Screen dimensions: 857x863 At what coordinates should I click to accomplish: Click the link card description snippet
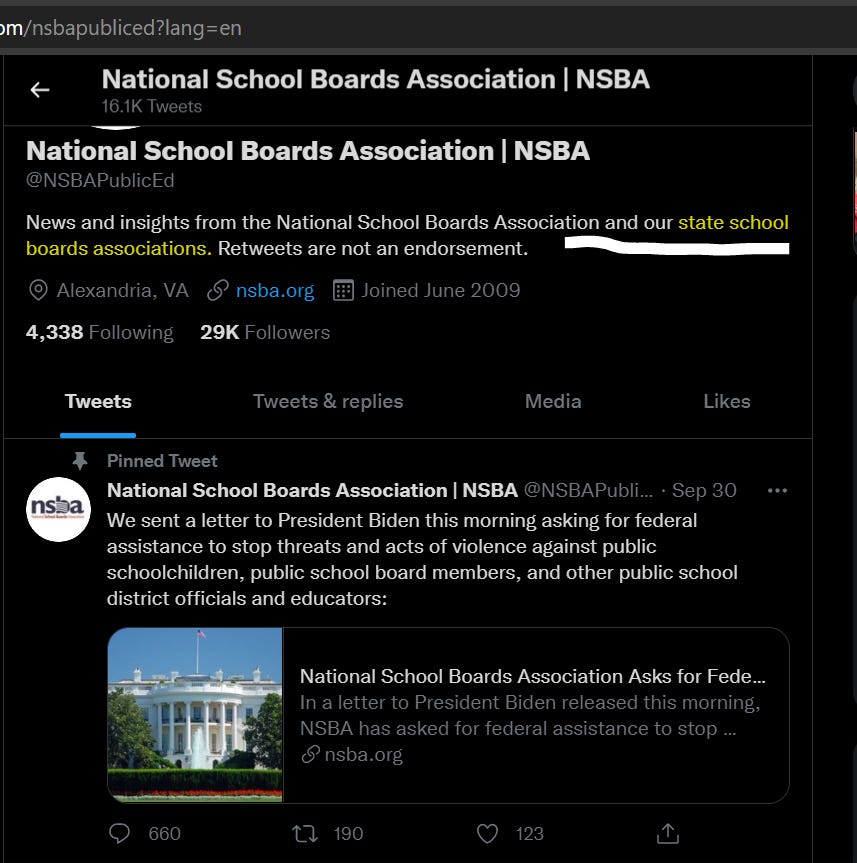point(530,715)
